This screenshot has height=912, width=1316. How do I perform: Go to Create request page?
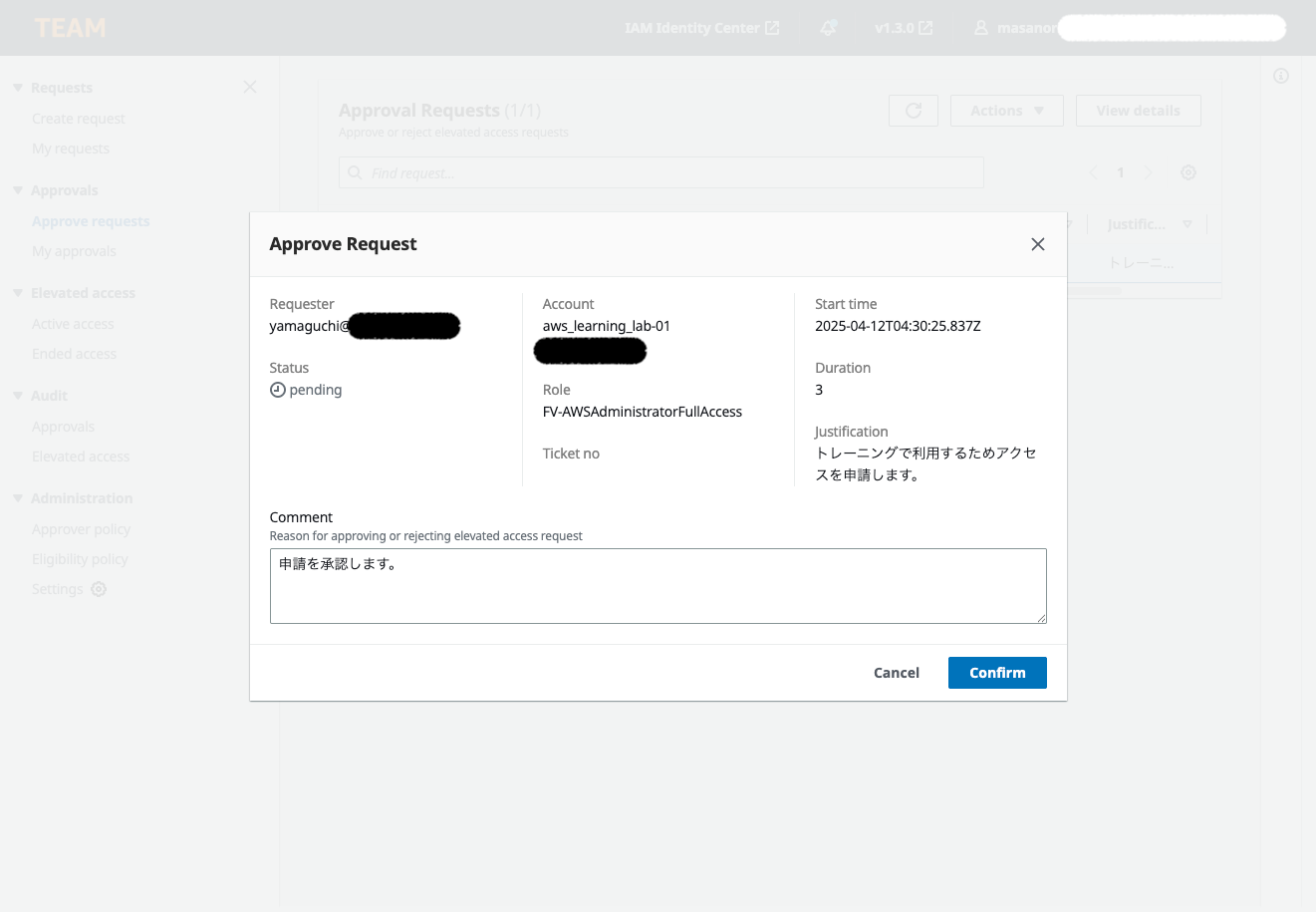pyautogui.click(x=79, y=119)
